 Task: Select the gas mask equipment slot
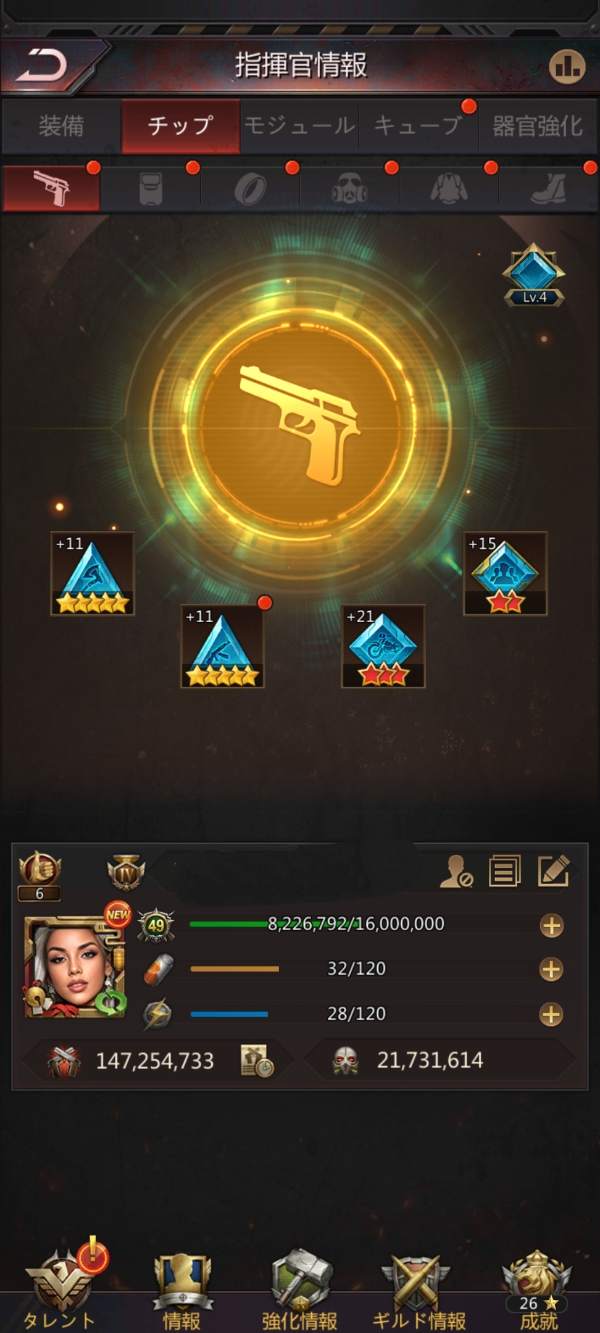click(x=349, y=187)
